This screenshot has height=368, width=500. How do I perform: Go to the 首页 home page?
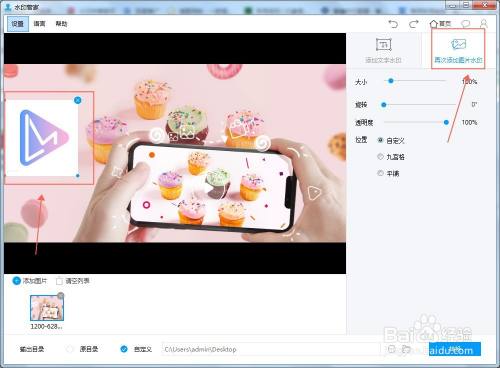point(440,24)
